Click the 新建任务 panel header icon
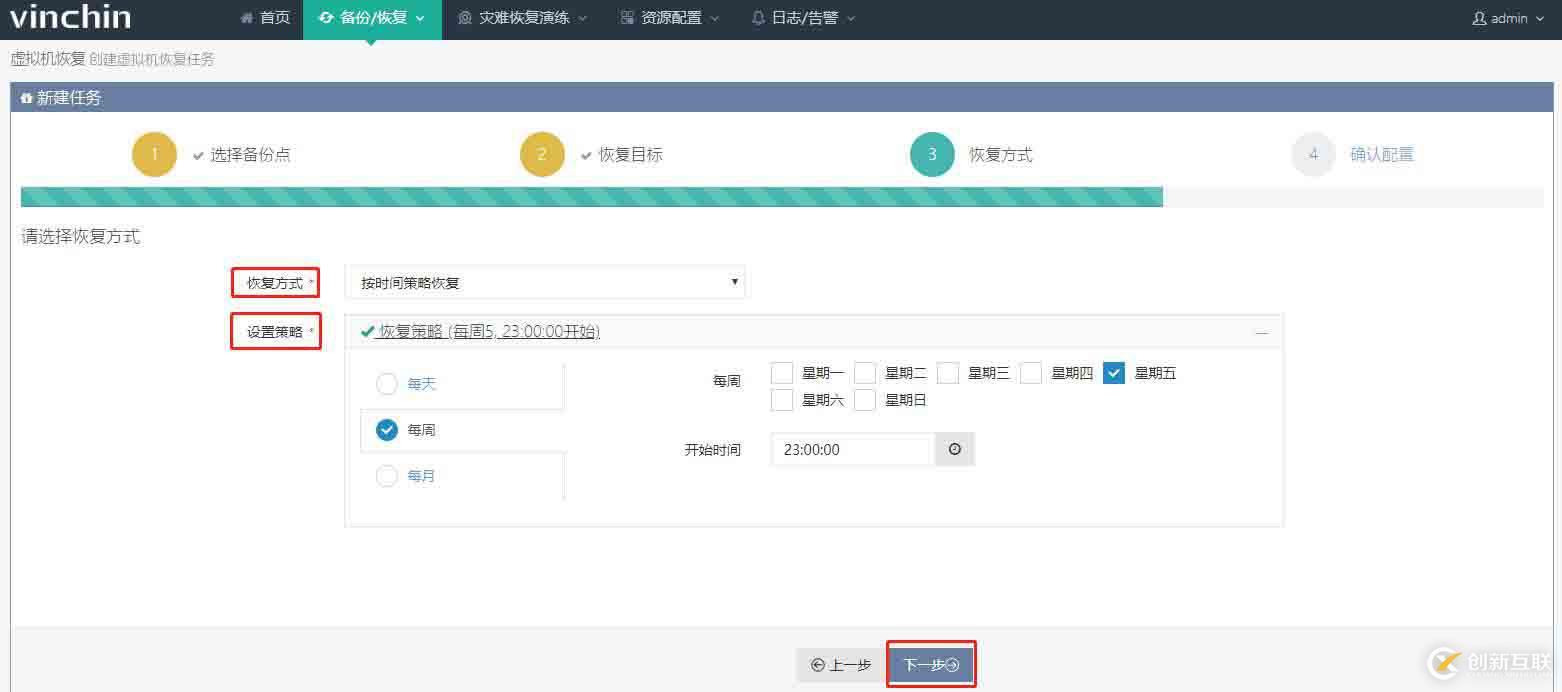The width and height of the screenshot is (1562, 692). (x=26, y=97)
